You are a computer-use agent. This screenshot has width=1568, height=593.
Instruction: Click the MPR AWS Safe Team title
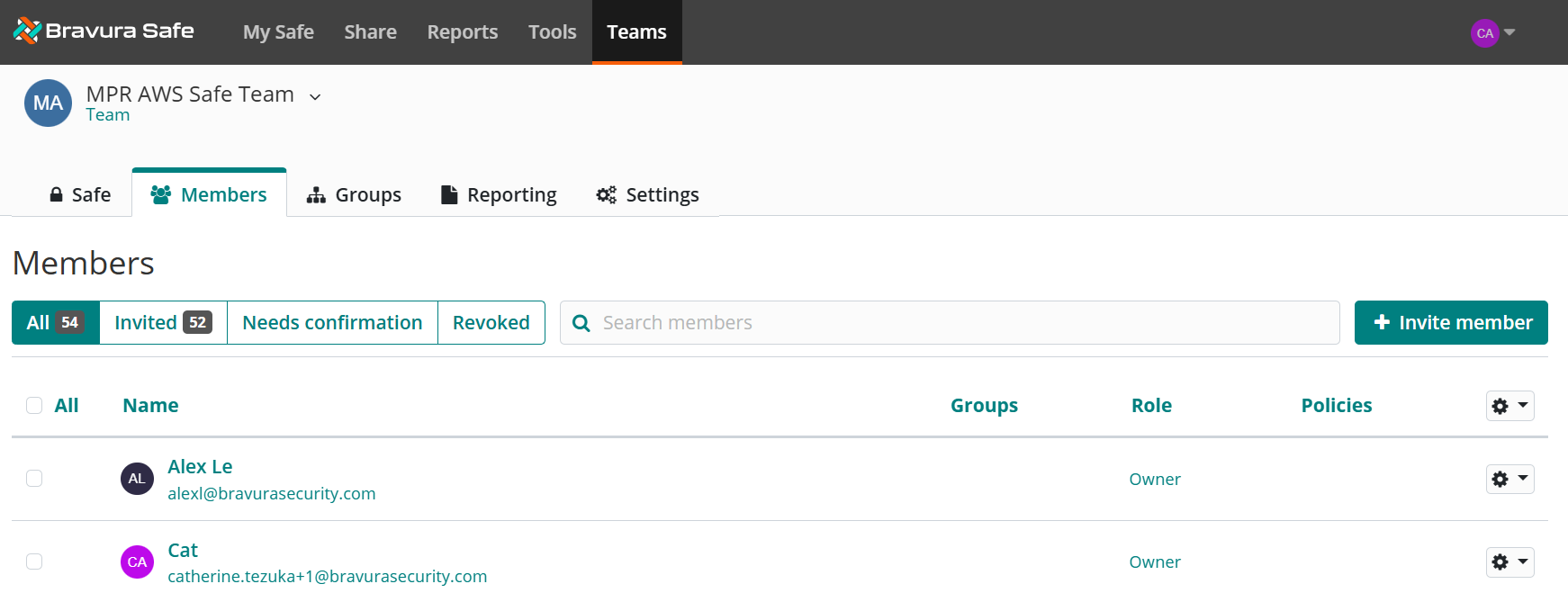point(190,94)
